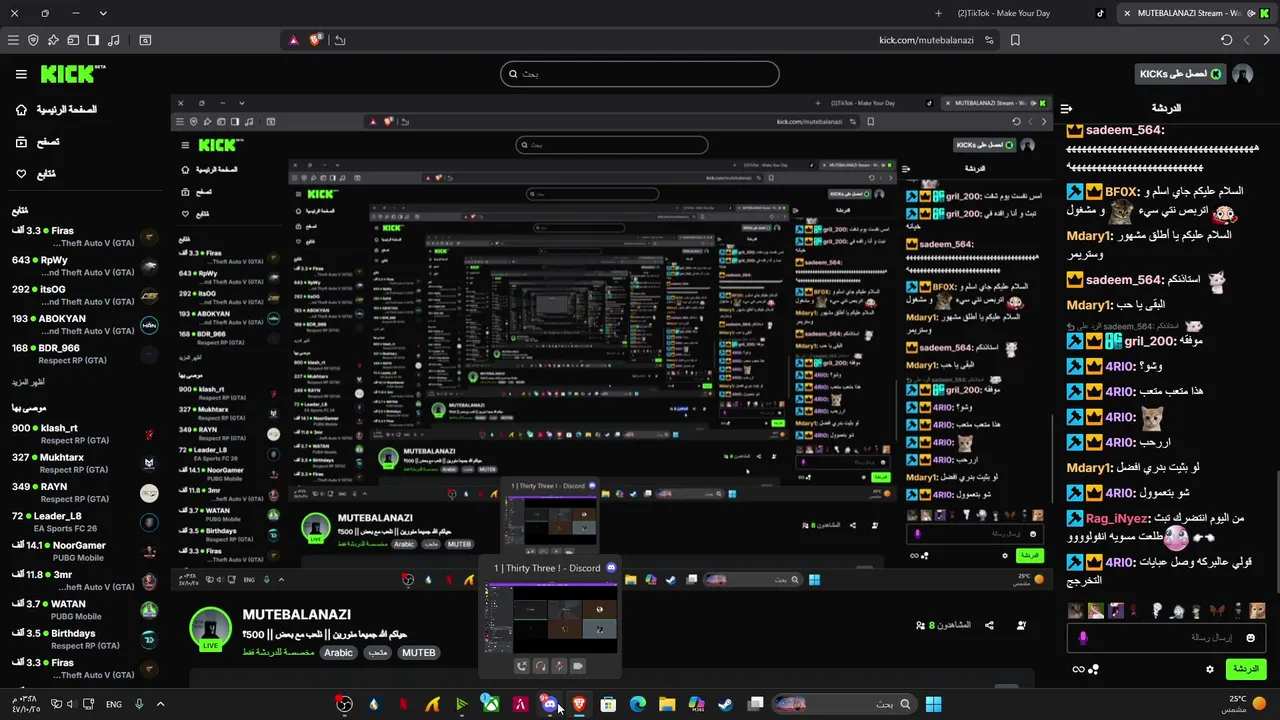The image size is (1280, 720).
Task: Open tab search dropdown chevron
Action: tap(103, 13)
